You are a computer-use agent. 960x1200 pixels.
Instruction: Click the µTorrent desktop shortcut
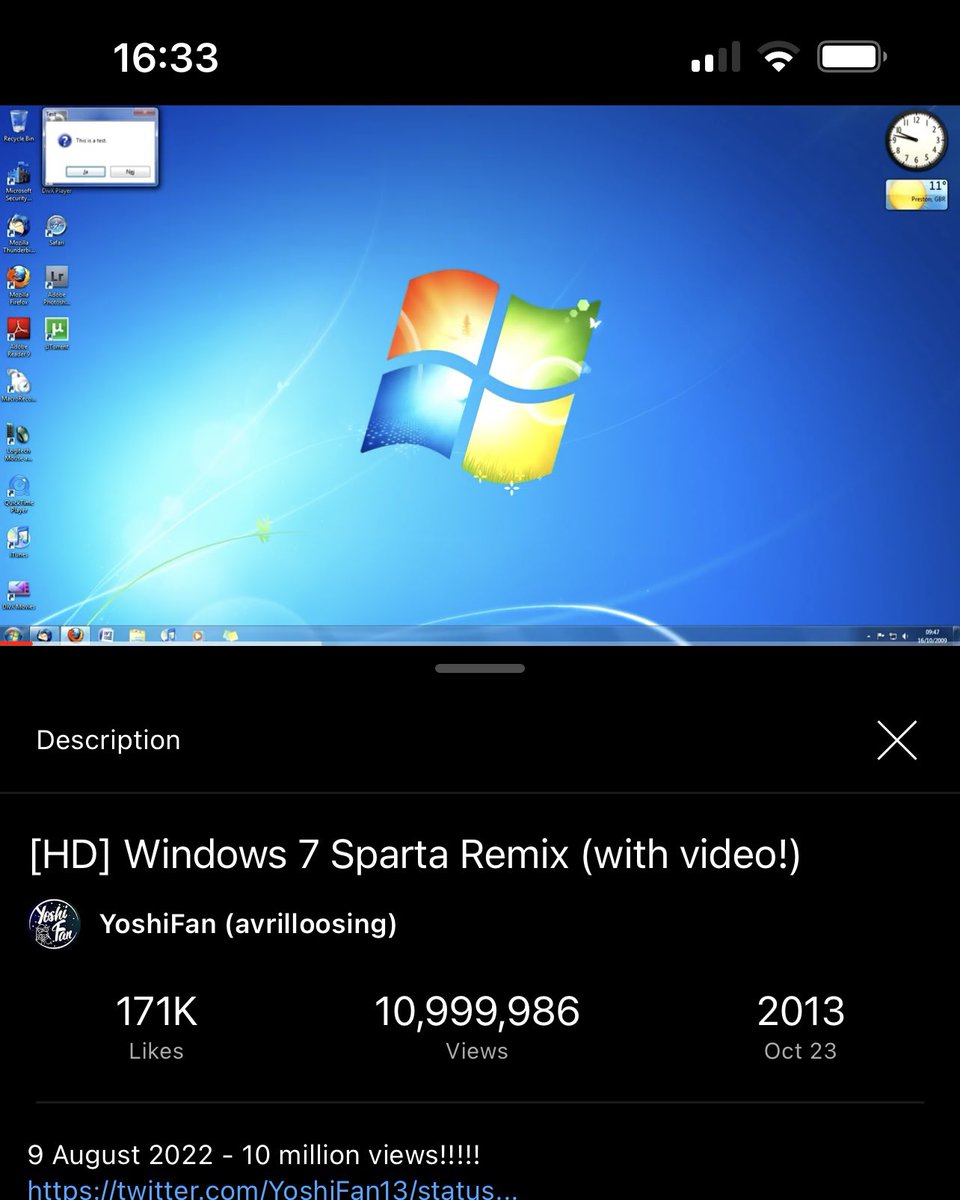pos(56,334)
